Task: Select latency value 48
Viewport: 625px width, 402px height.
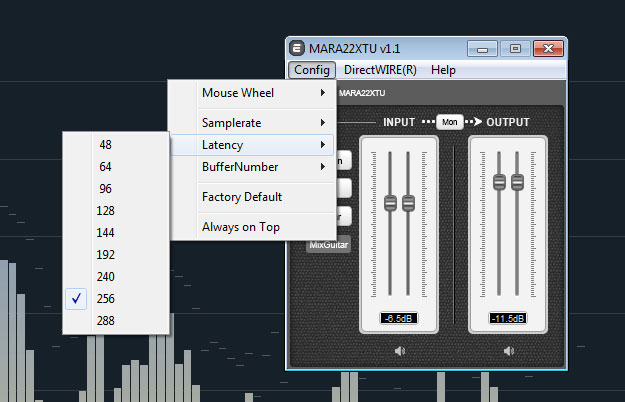Action: click(x=116, y=145)
